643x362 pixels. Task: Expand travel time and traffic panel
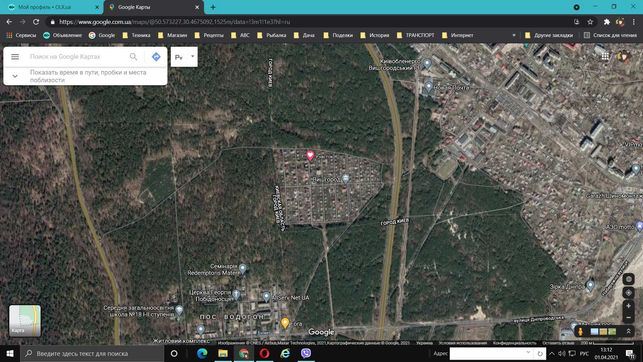tap(15, 76)
